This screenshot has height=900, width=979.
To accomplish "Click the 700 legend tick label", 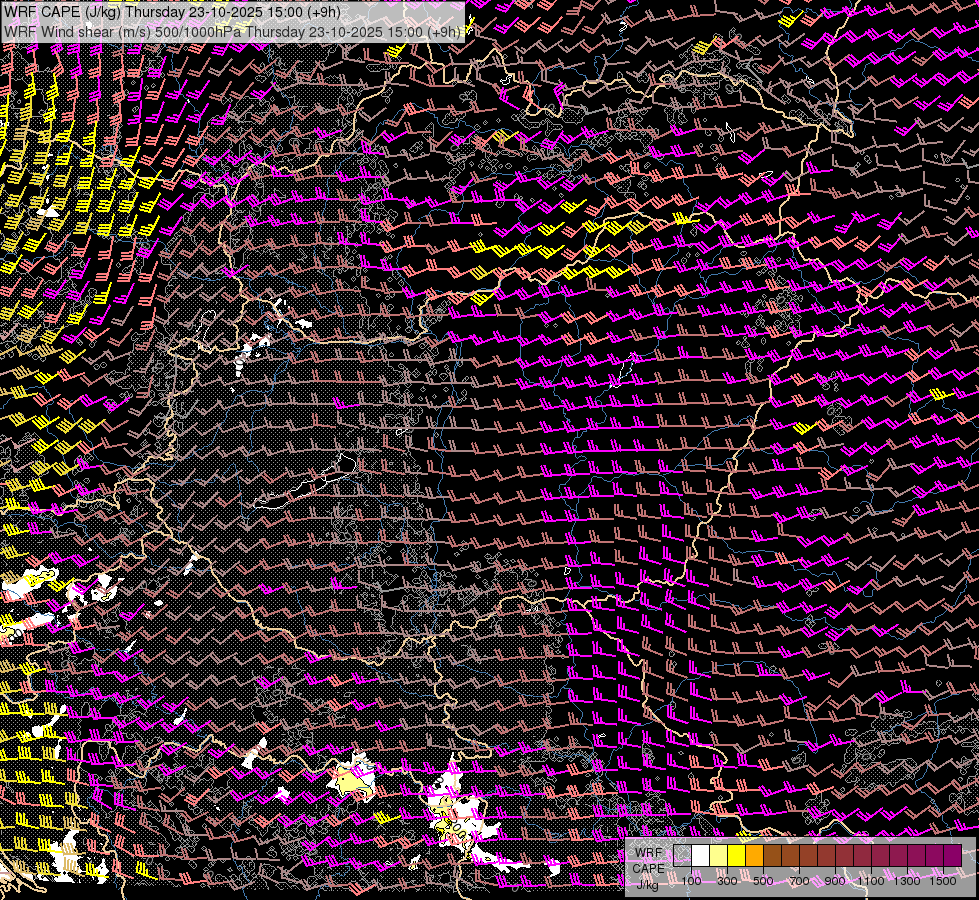I will coord(799,881).
